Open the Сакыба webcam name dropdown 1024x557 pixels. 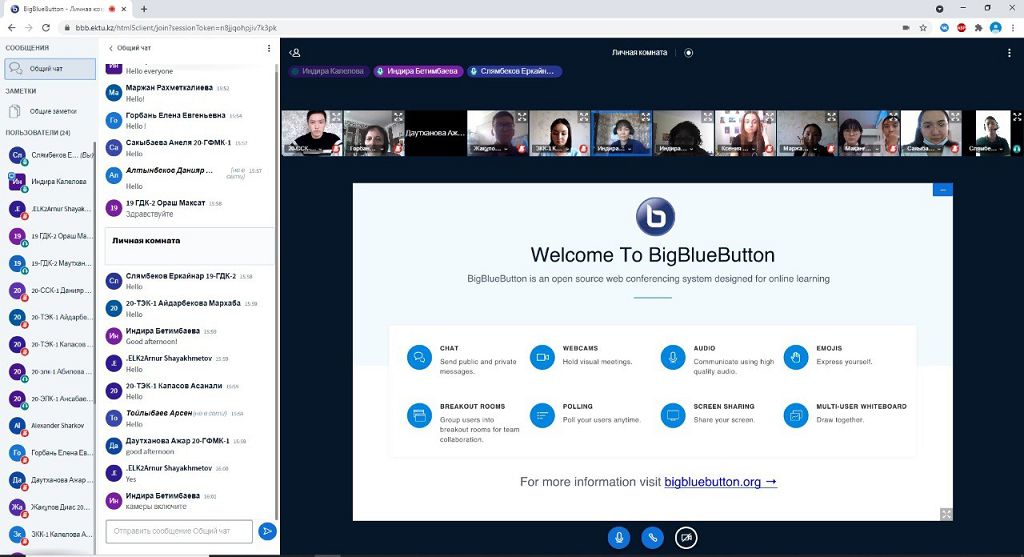click(921, 149)
